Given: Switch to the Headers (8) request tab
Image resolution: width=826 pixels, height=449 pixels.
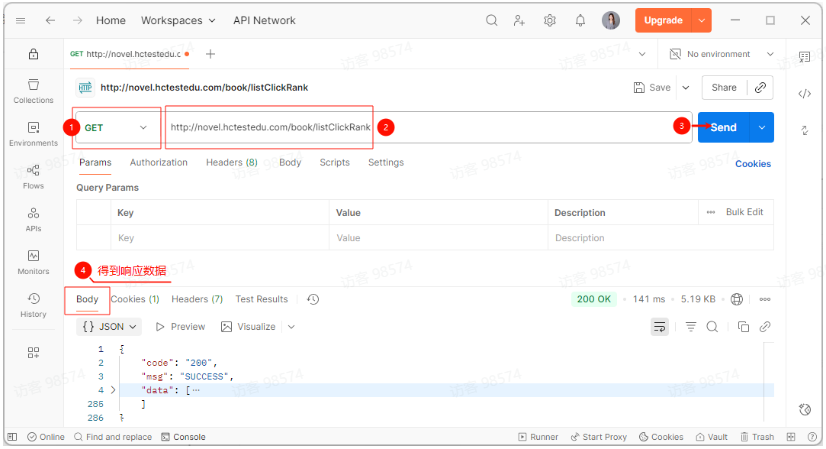Looking at the screenshot, I should (232, 162).
